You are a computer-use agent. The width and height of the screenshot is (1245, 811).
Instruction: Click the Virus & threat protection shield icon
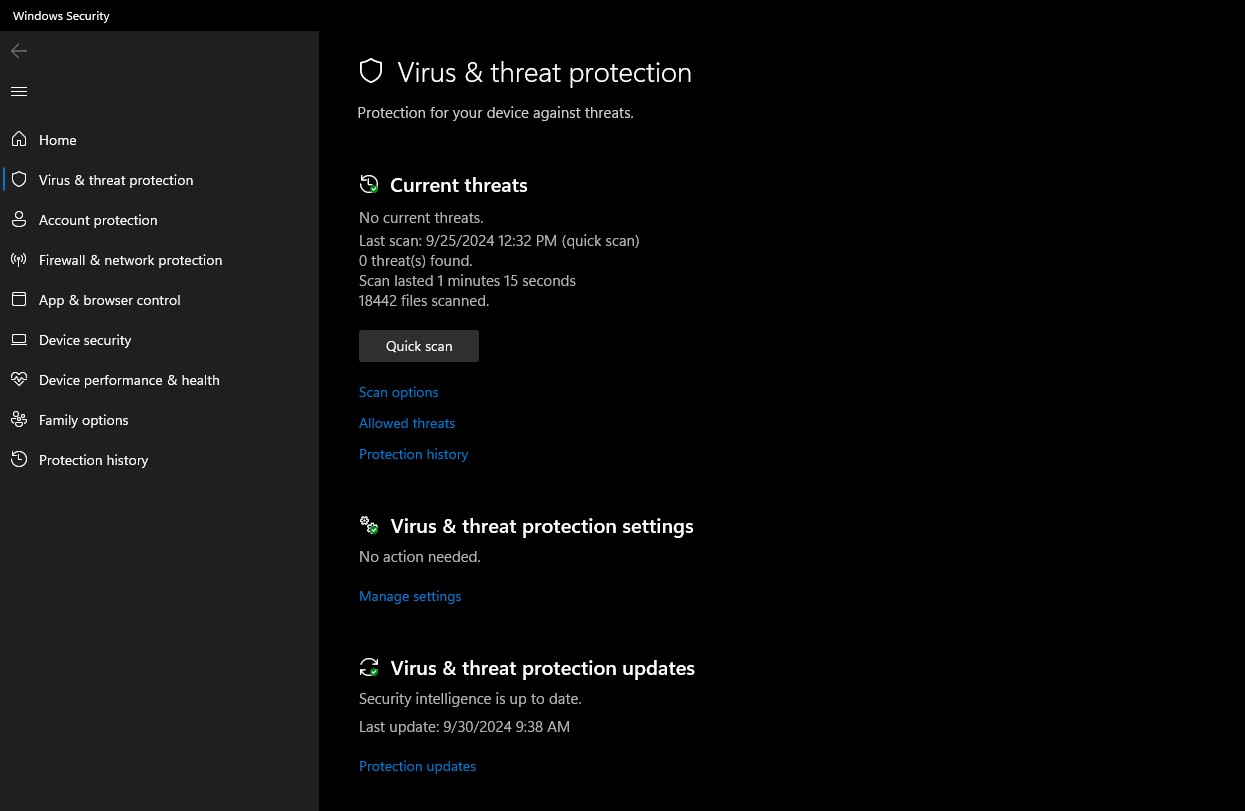pos(371,71)
